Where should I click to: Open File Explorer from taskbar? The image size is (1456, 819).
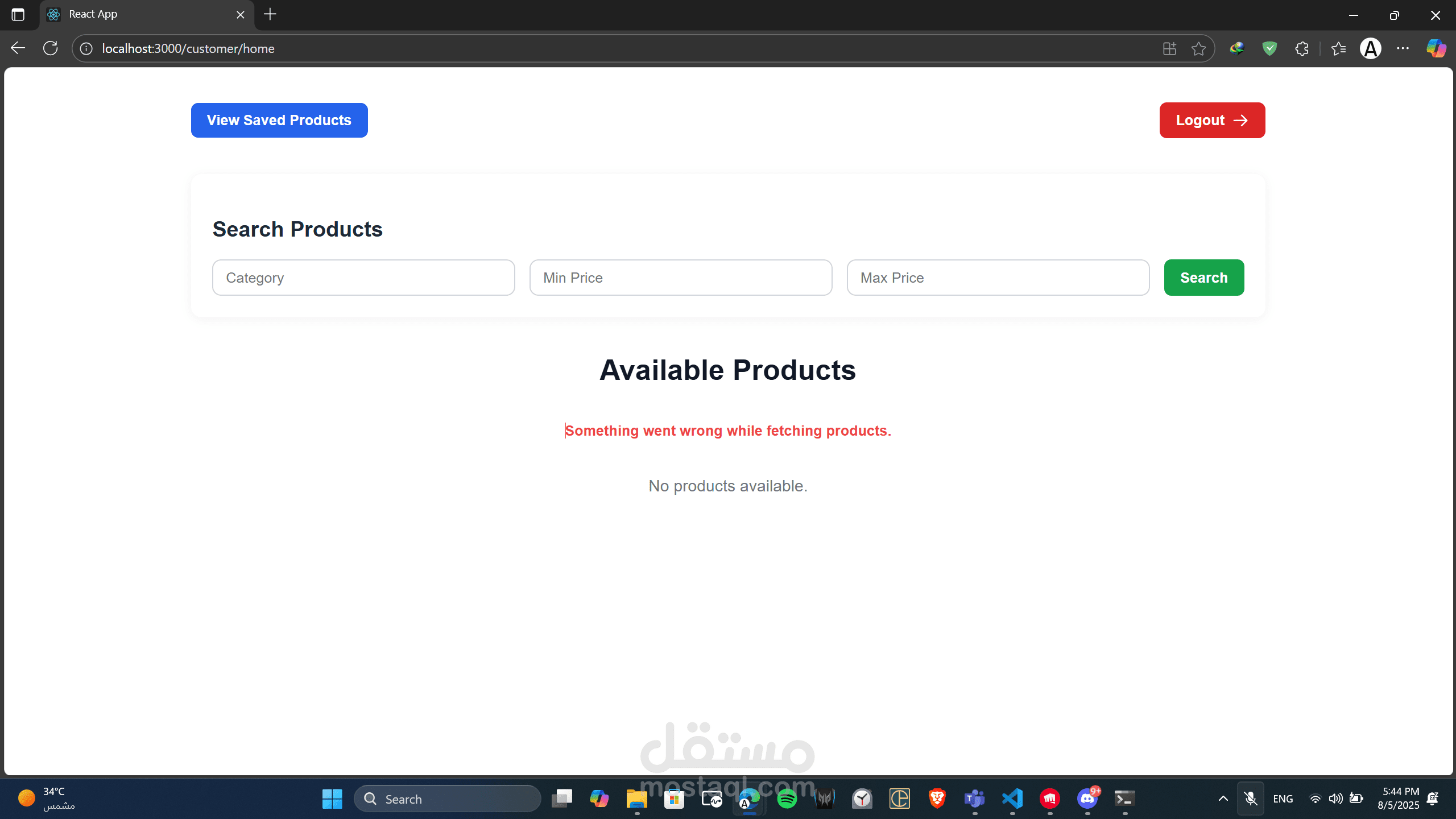pyautogui.click(x=637, y=799)
